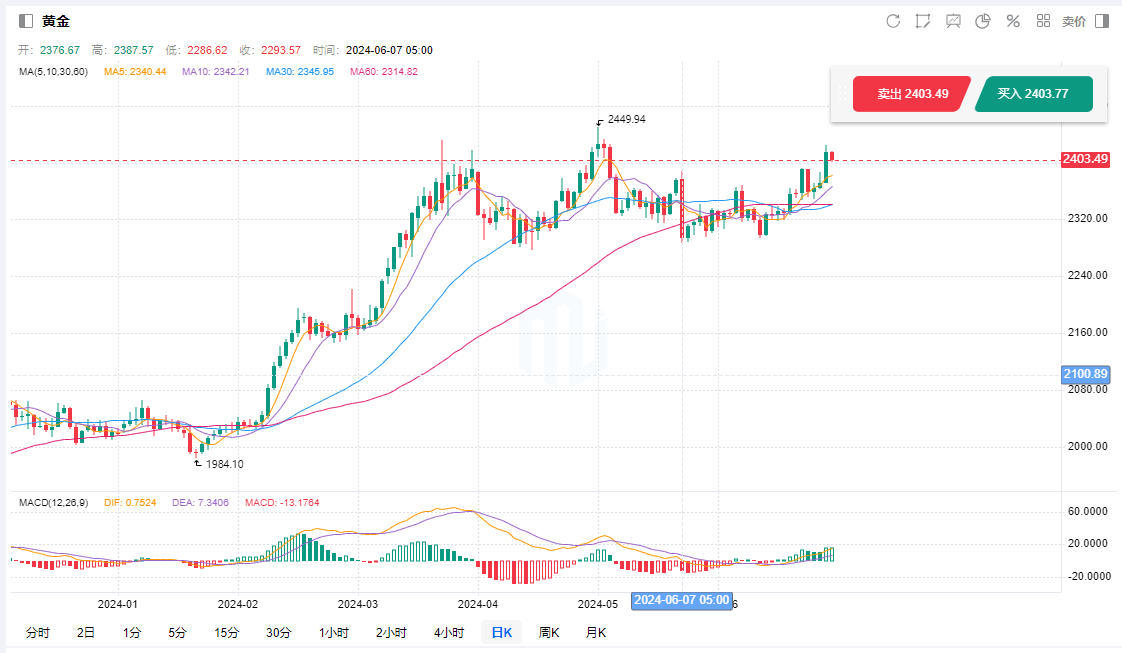Switch to the 周K weekly tab
1122x653 pixels.
[x=549, y=632]
